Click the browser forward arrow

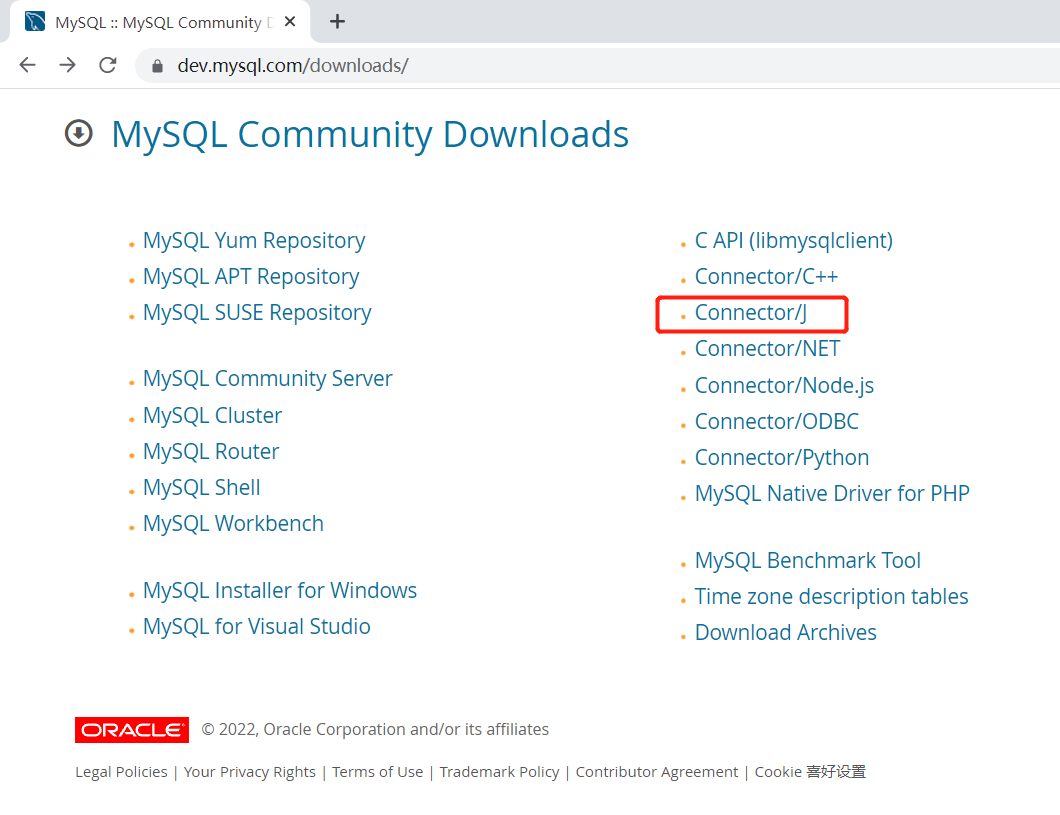pos(68,65)
